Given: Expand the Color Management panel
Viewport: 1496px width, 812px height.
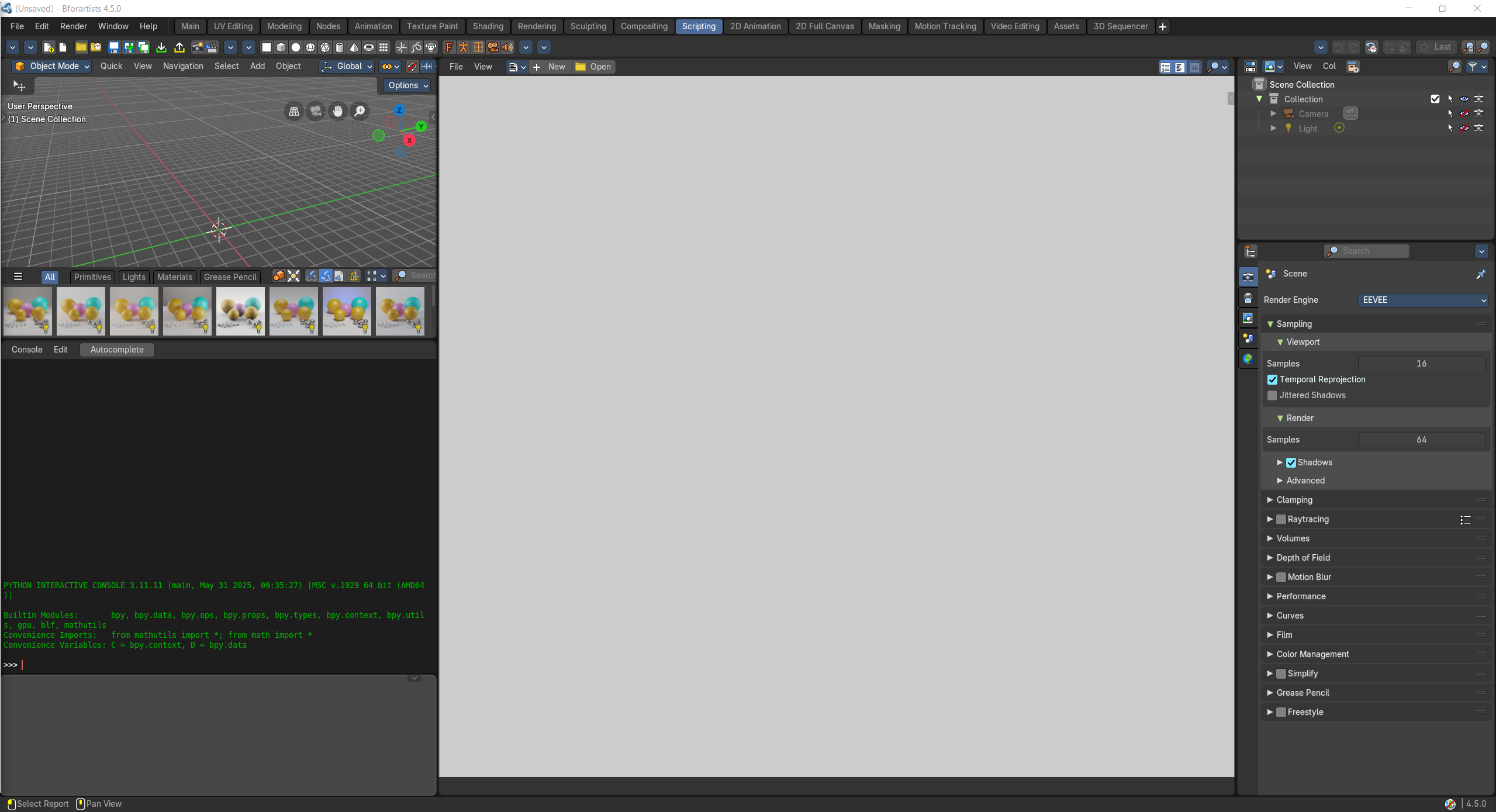Looking at the screenshot, I should (x=1312, y=654).
